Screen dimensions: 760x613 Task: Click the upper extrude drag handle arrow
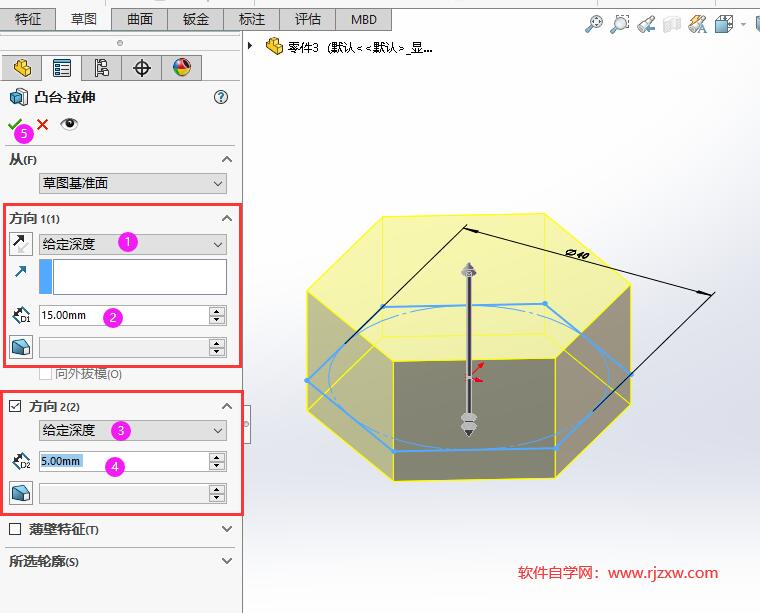[x=469, y=270]
